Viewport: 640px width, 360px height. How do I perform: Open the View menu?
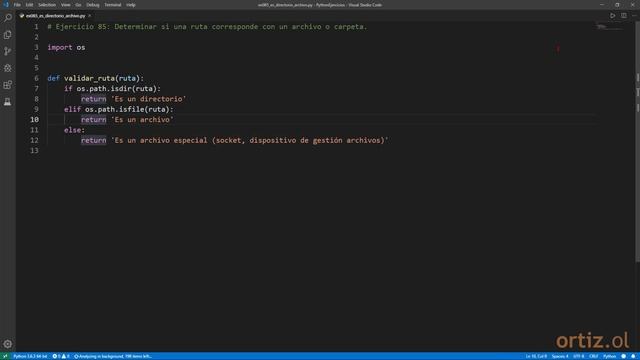pyautogui.click(x=65, y=5)
